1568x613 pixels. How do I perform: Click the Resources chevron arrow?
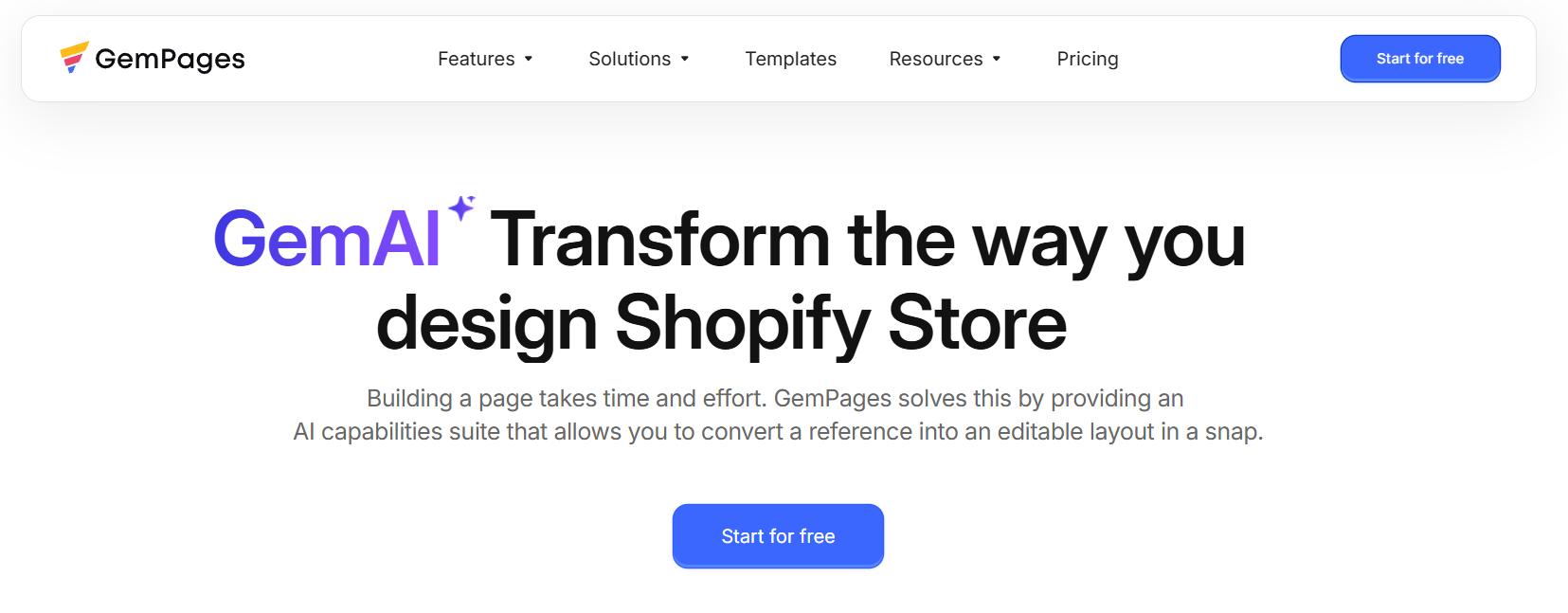[x=996, y=59]
